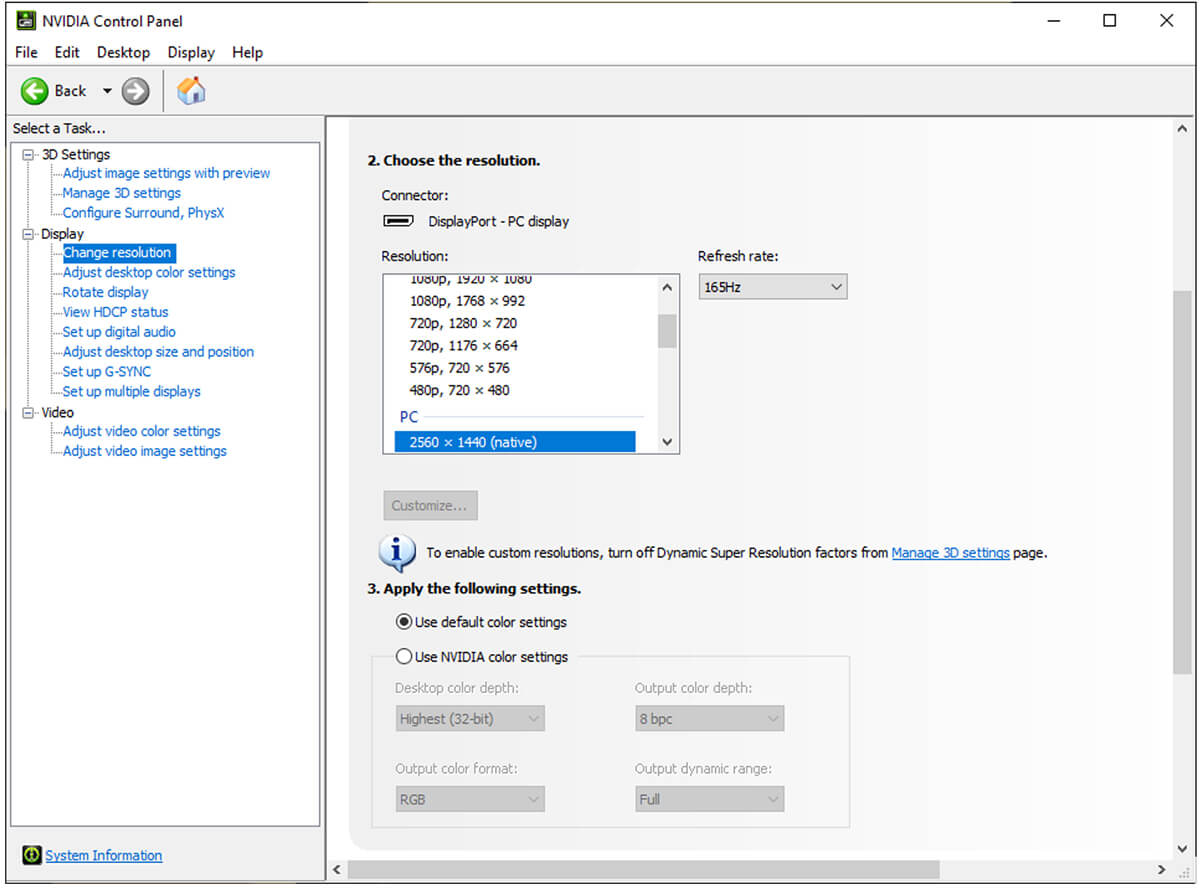Open Set up G-SYNC task

(x=107, y=372)
